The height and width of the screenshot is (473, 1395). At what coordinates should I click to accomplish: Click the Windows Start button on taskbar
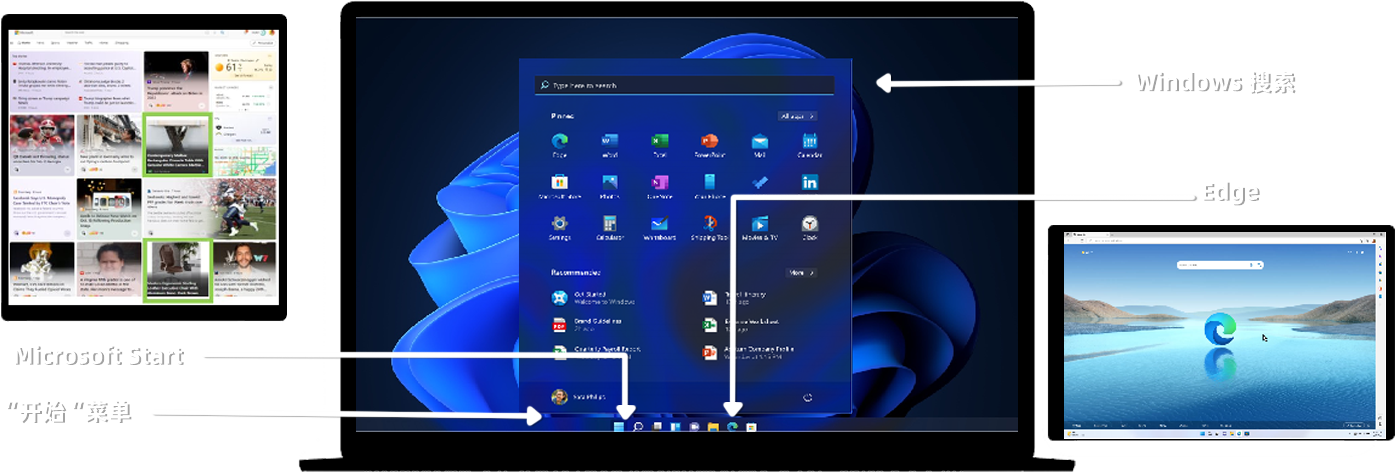618,427
